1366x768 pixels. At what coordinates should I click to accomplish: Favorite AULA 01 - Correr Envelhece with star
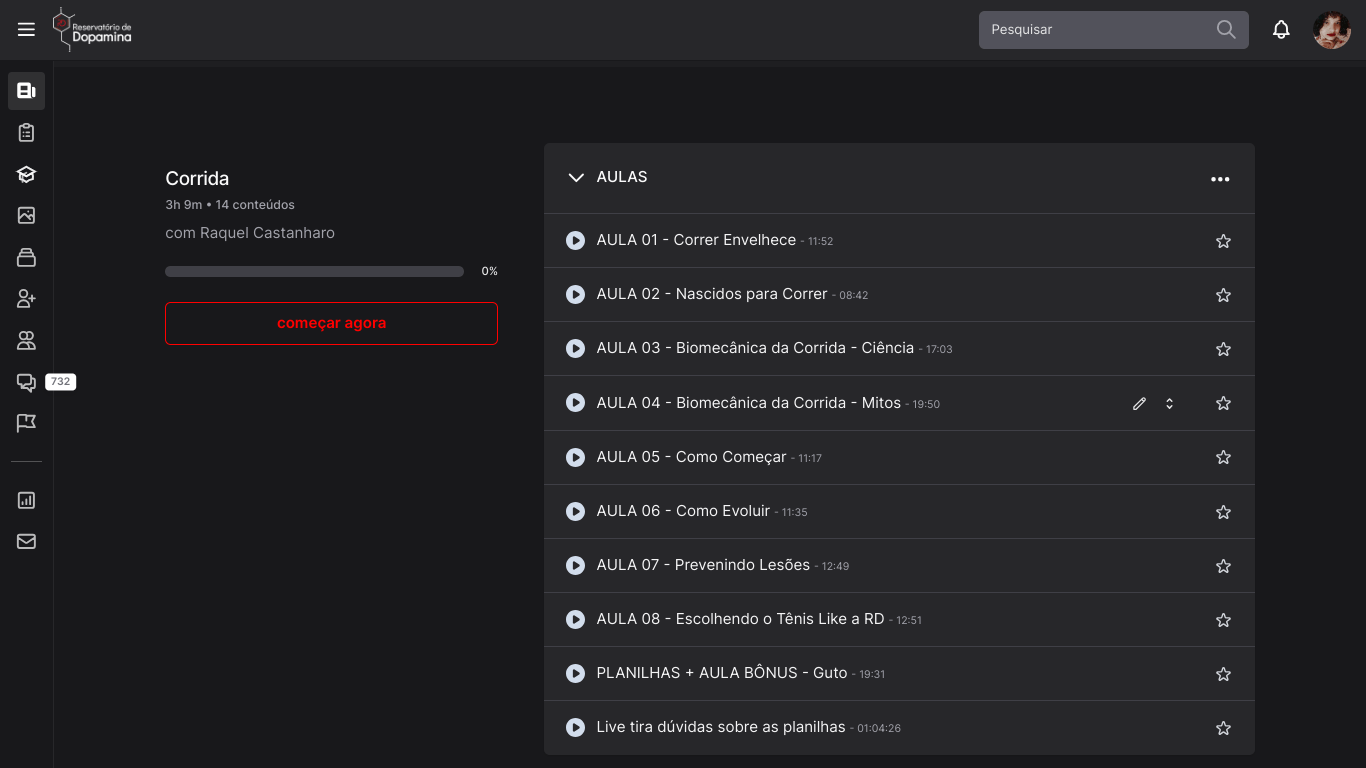tap(1223, 241)
